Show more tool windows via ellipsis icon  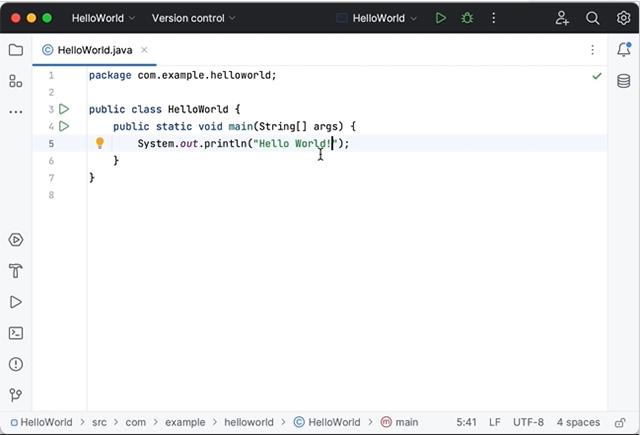tap(16, 111)
